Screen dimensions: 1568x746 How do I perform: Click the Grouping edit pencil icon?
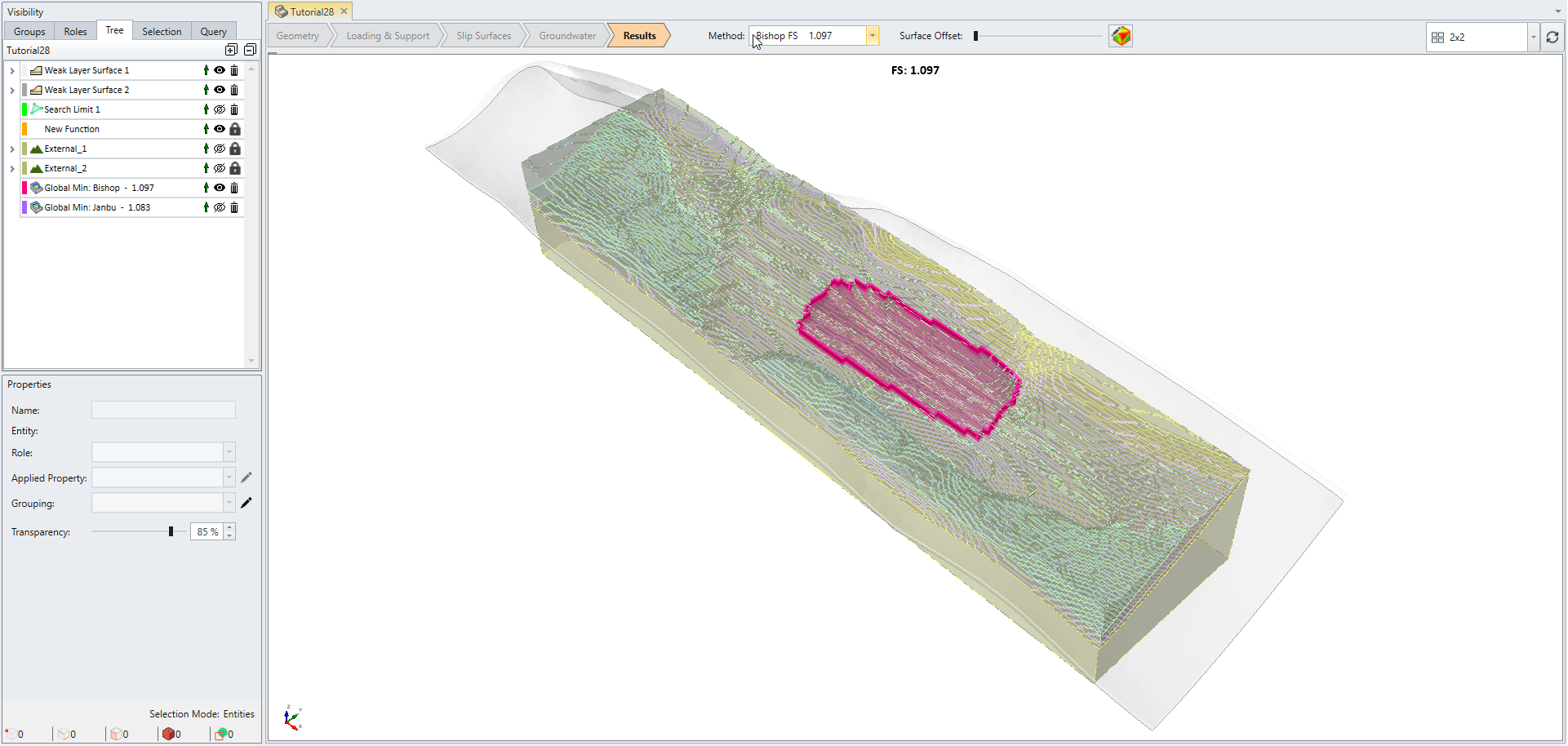pyautogui.click(x=247, y=503)
